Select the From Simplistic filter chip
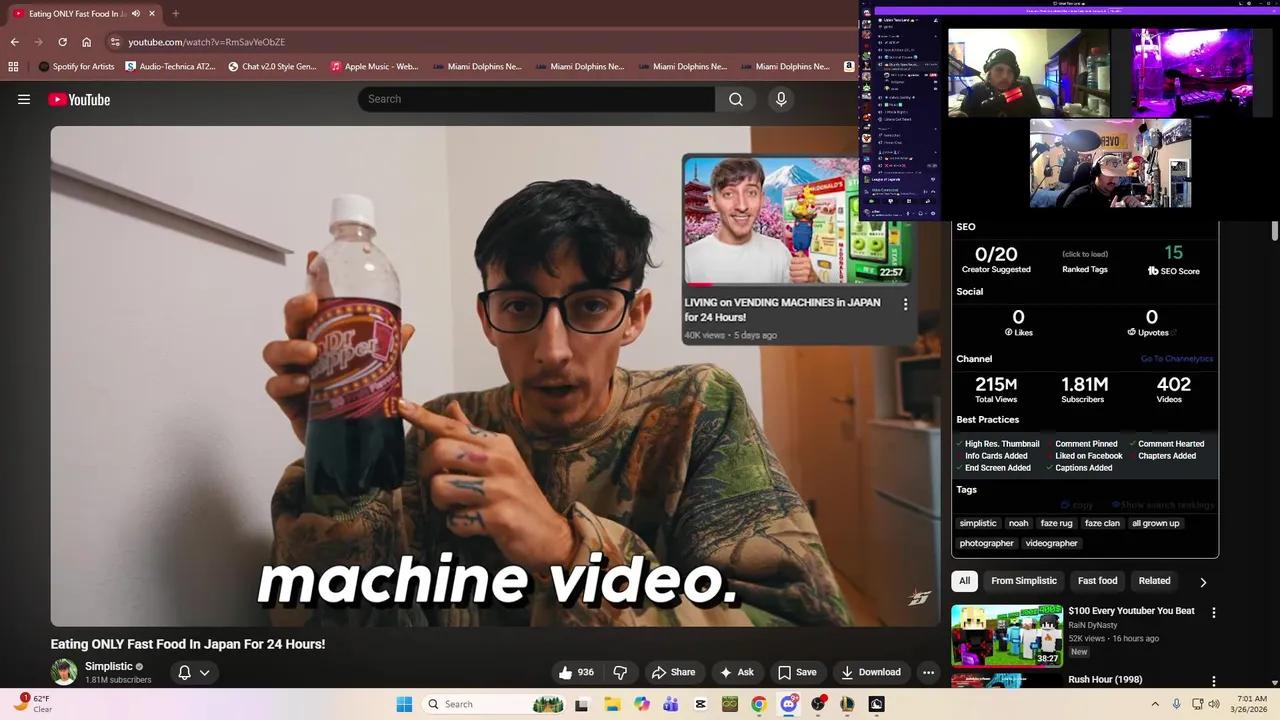1280x720 pixels. coord(1024,581)
